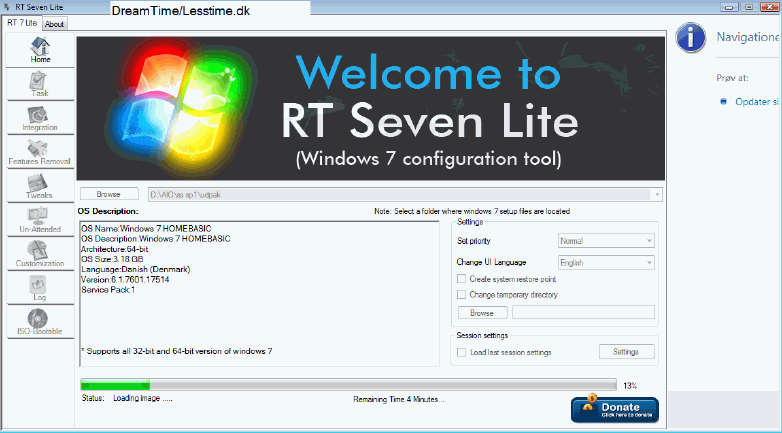Image resolution: width=782 pixels, height=433 pixels.
Task: Click inside the OS Description box
Action: point(259,294)
